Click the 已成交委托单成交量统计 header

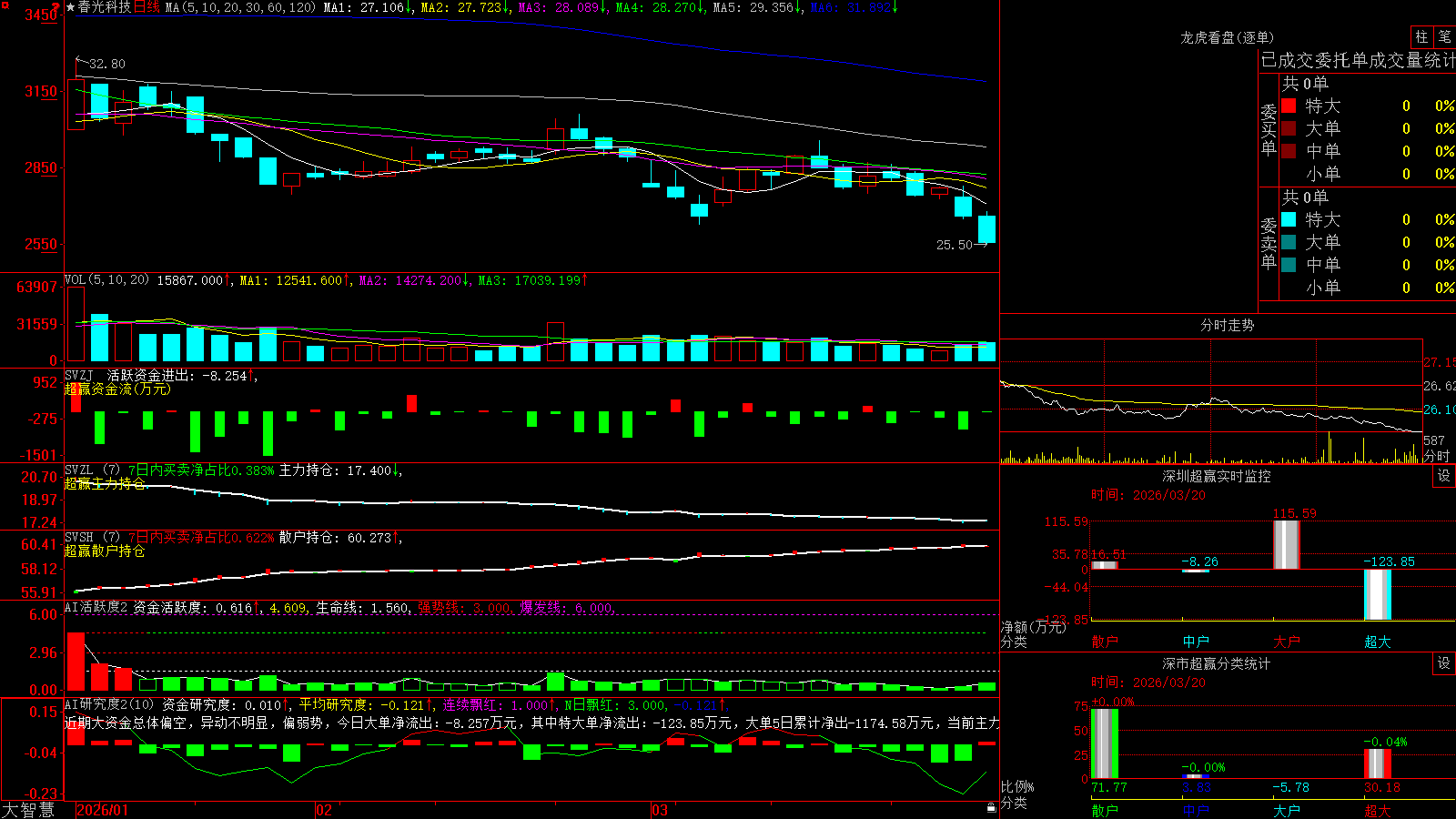(1358, 61)
